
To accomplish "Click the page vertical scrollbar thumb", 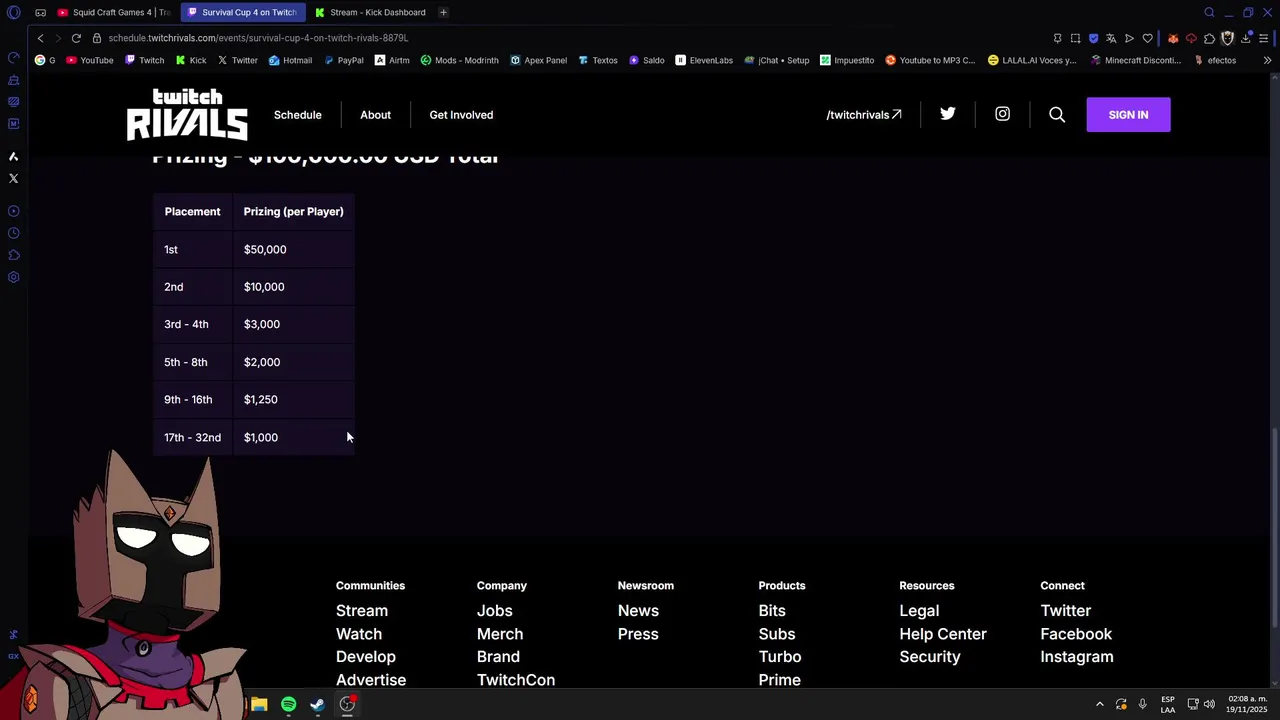I will click(x=1274, y=529).
